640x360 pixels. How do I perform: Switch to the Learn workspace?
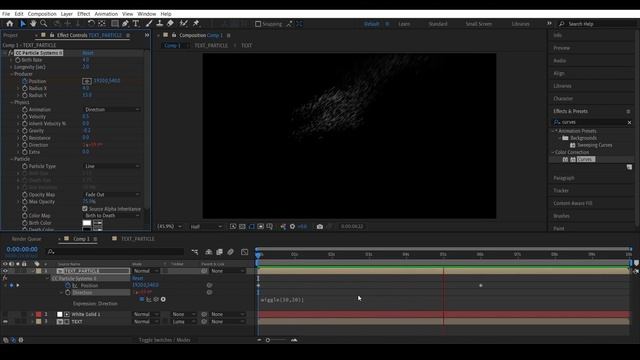pyautogui.click(x=404, y=24)
